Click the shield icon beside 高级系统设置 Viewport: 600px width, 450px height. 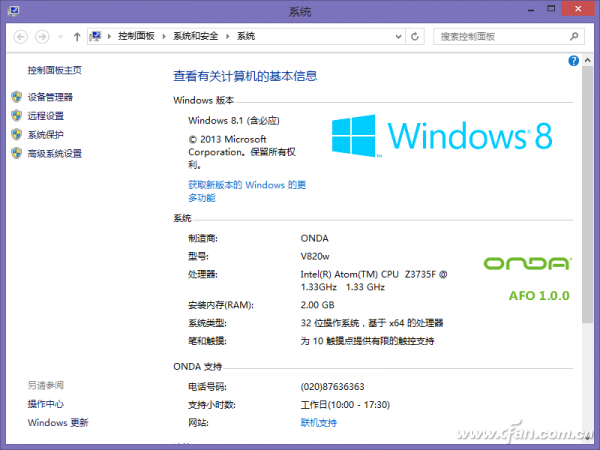click(x=16, y=153)
